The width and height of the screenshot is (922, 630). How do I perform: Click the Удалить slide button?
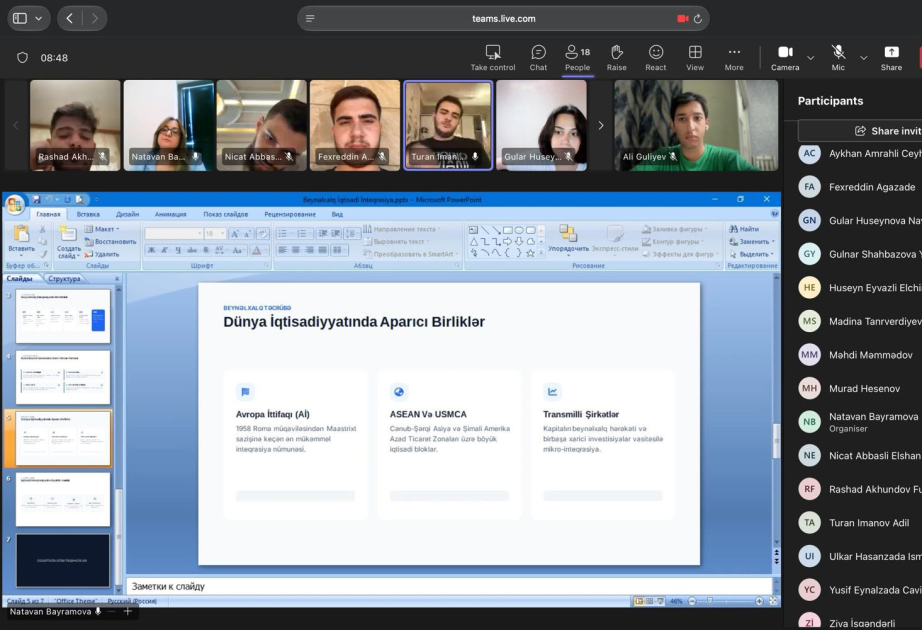(x=102, y=254)
